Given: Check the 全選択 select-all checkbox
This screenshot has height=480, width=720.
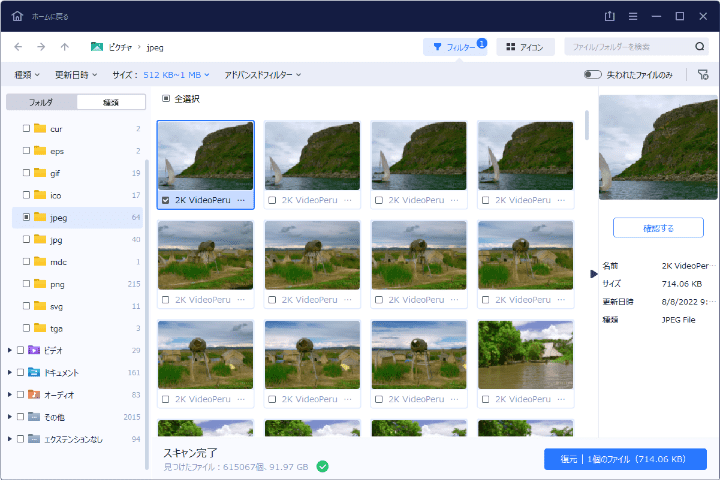Looking at the screenshot, I should (166, 98).
